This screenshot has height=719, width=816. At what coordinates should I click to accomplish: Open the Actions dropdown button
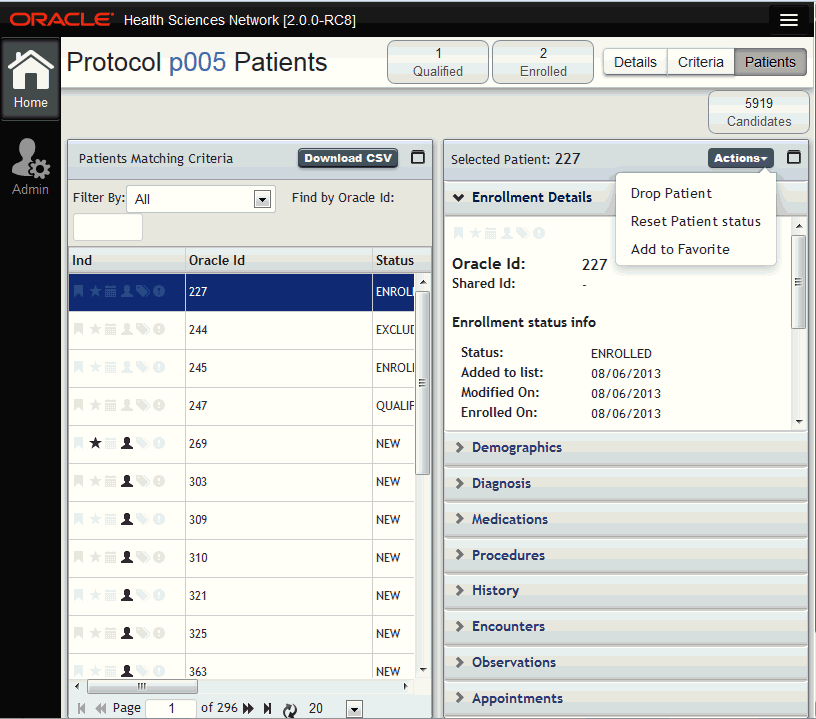(x=740, y=158)
